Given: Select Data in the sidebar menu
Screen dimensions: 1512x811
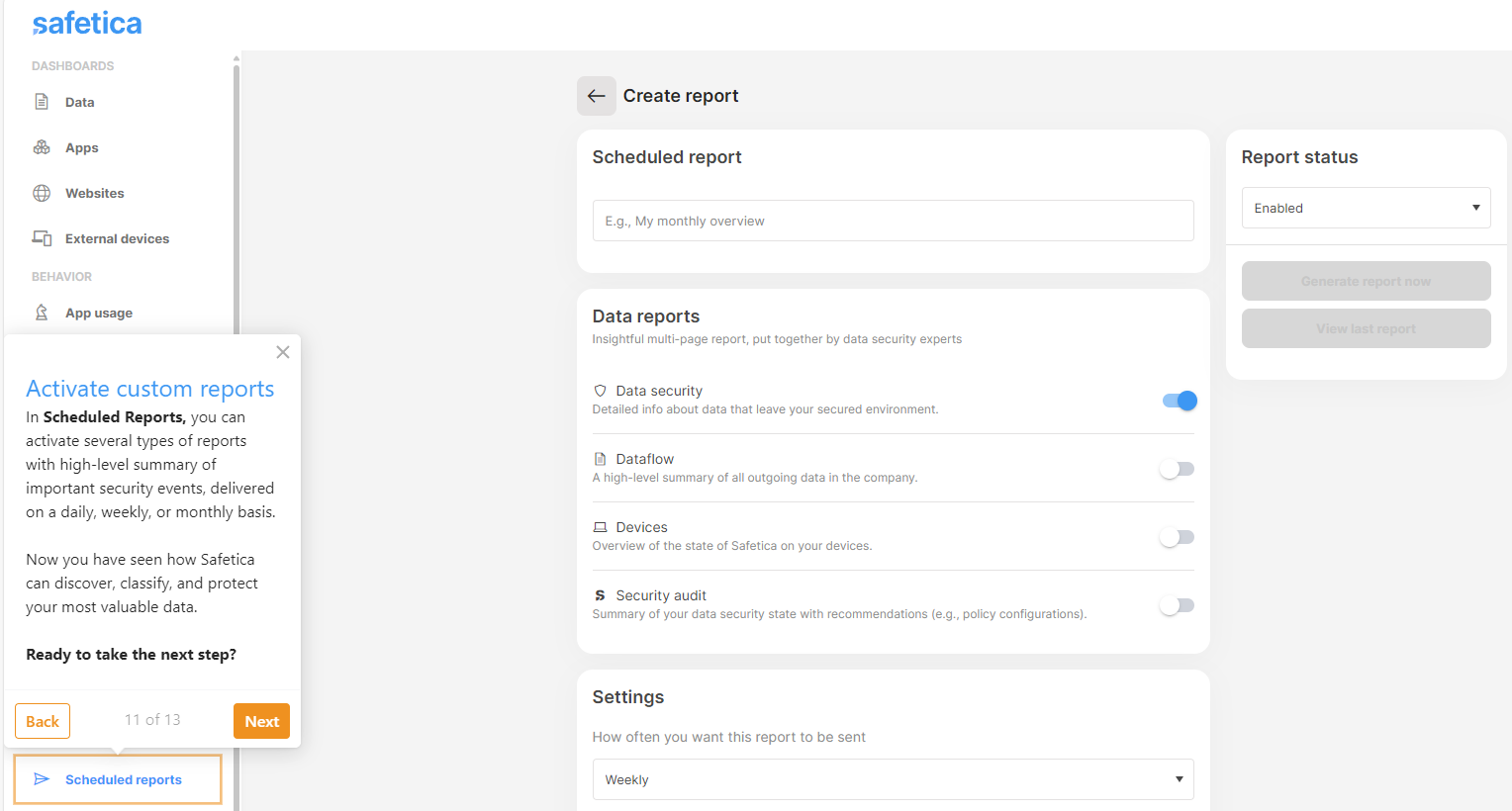Looking at the screenshot, I should [80, 102].
